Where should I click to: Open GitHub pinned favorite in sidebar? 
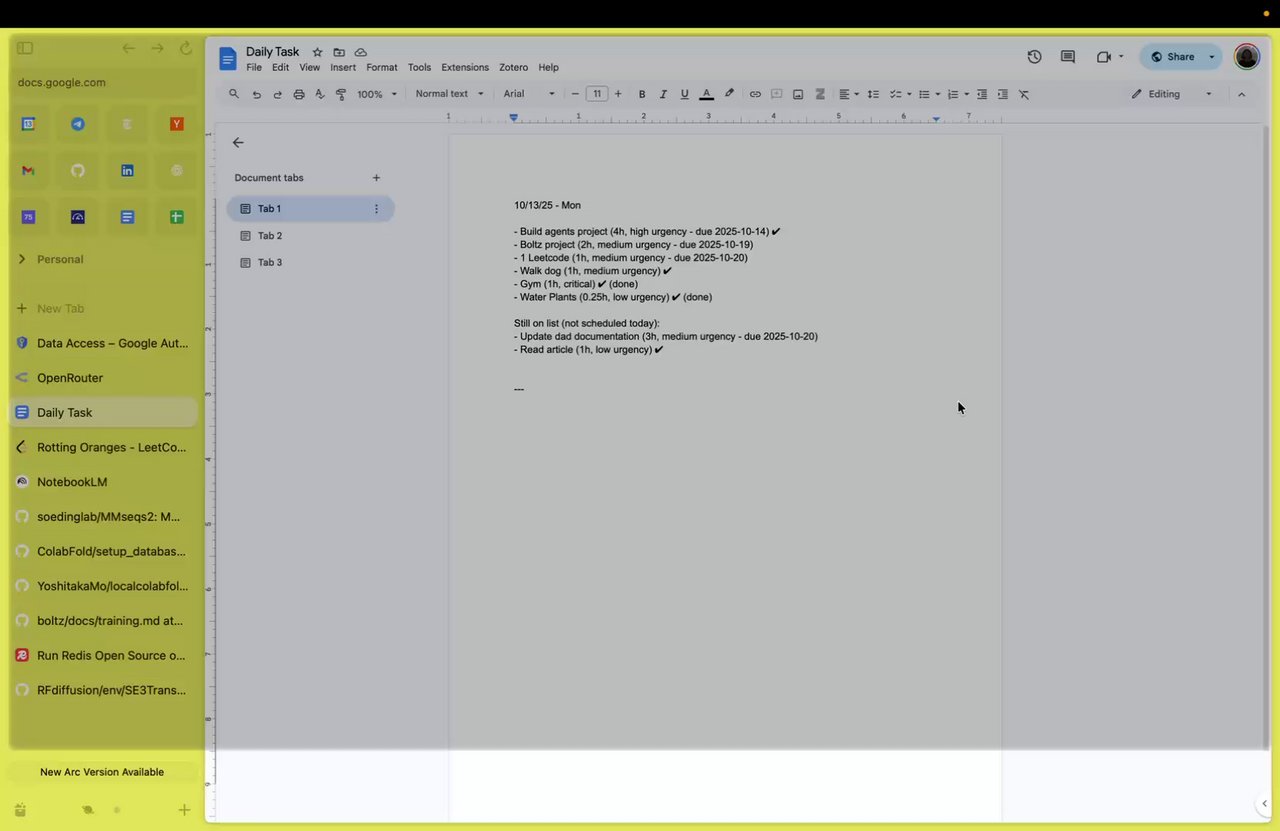(x=78, y=171)
